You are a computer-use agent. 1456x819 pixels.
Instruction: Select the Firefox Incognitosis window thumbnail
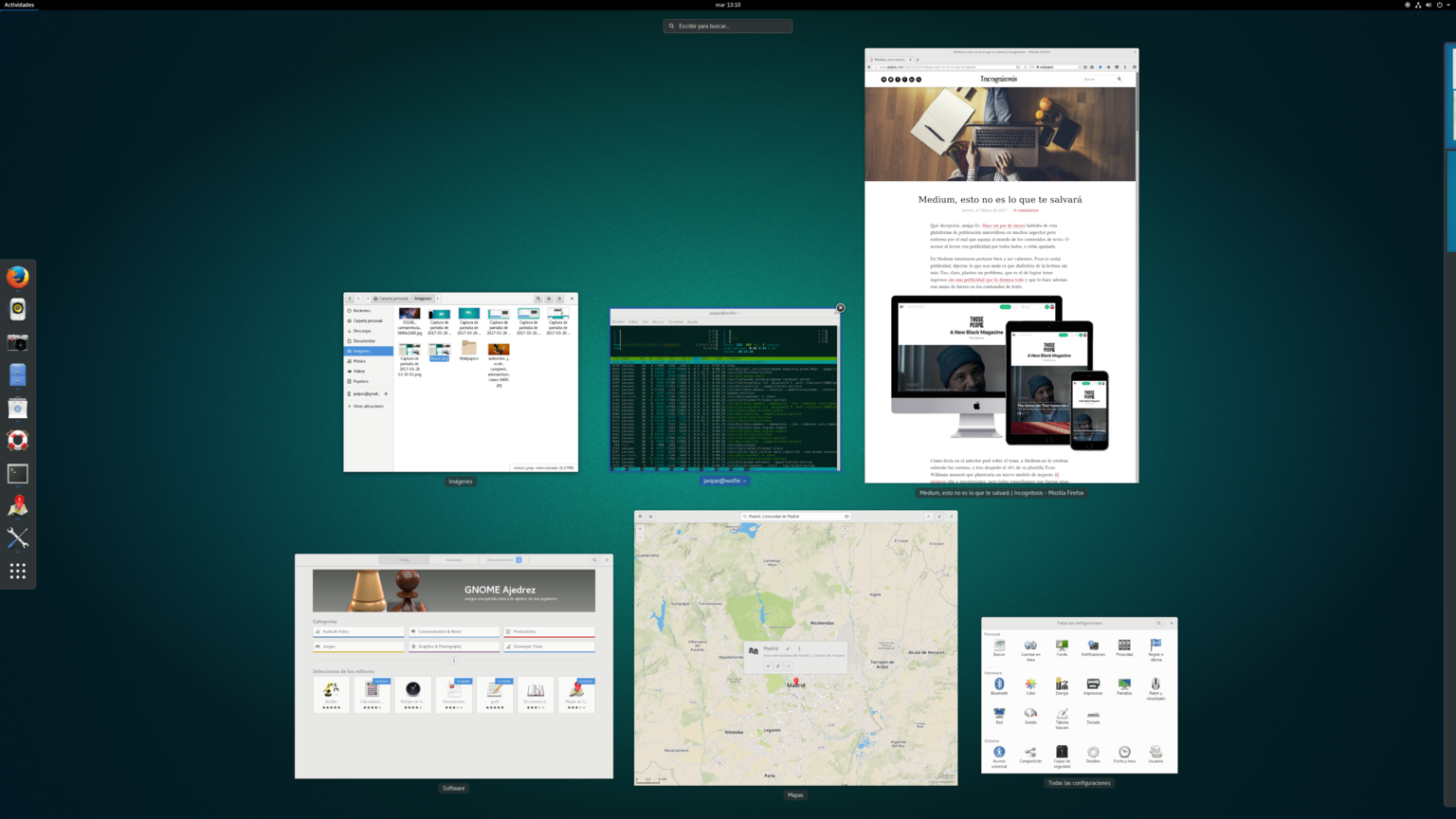click(x=1001, y=265)
